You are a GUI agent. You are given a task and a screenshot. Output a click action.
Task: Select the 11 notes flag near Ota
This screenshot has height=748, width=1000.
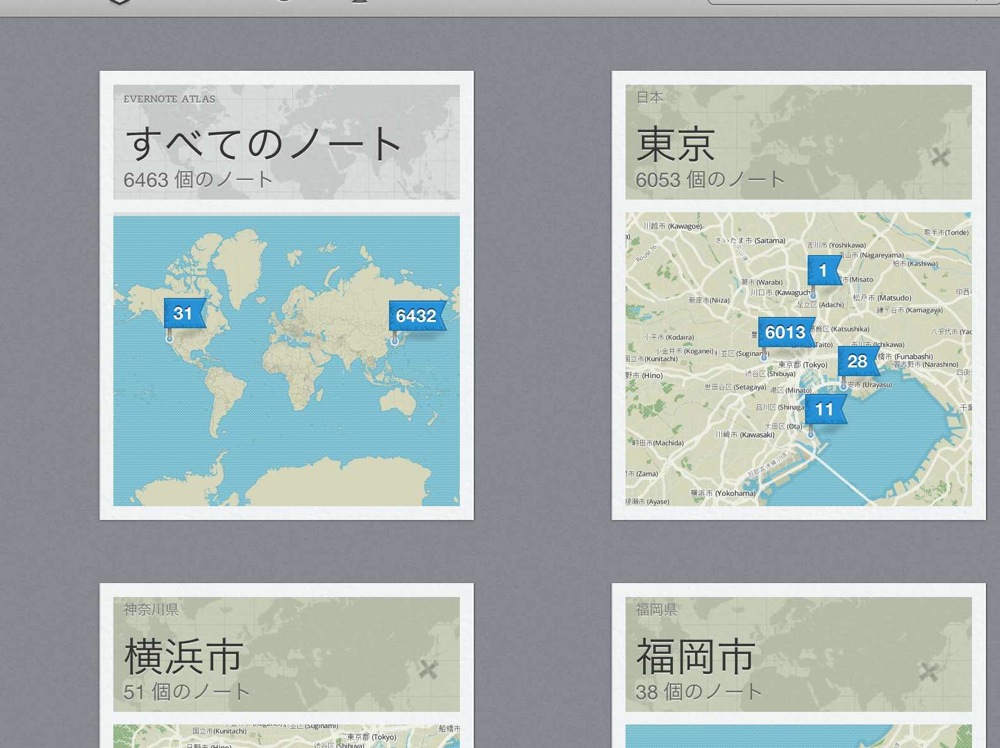coord(825,409)
